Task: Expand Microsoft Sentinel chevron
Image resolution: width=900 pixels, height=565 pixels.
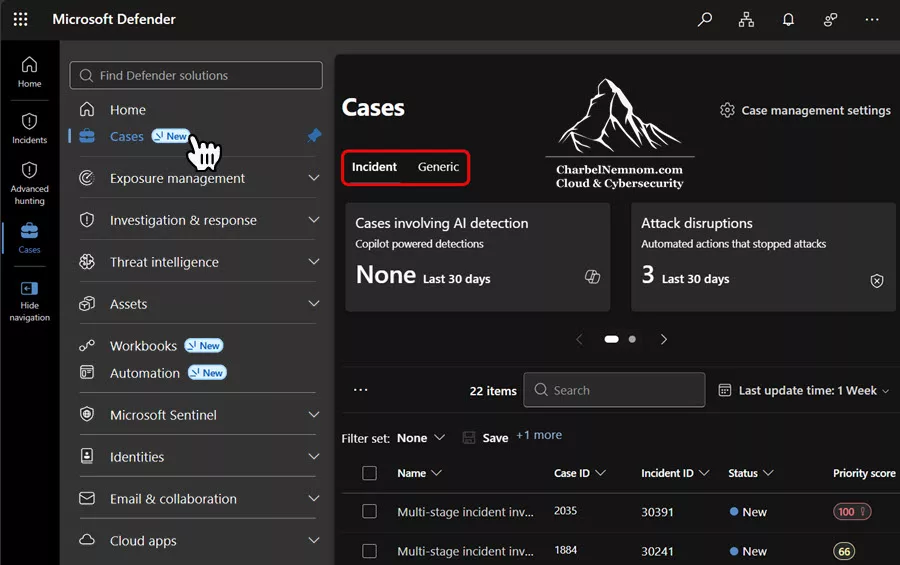Action: 313,415
